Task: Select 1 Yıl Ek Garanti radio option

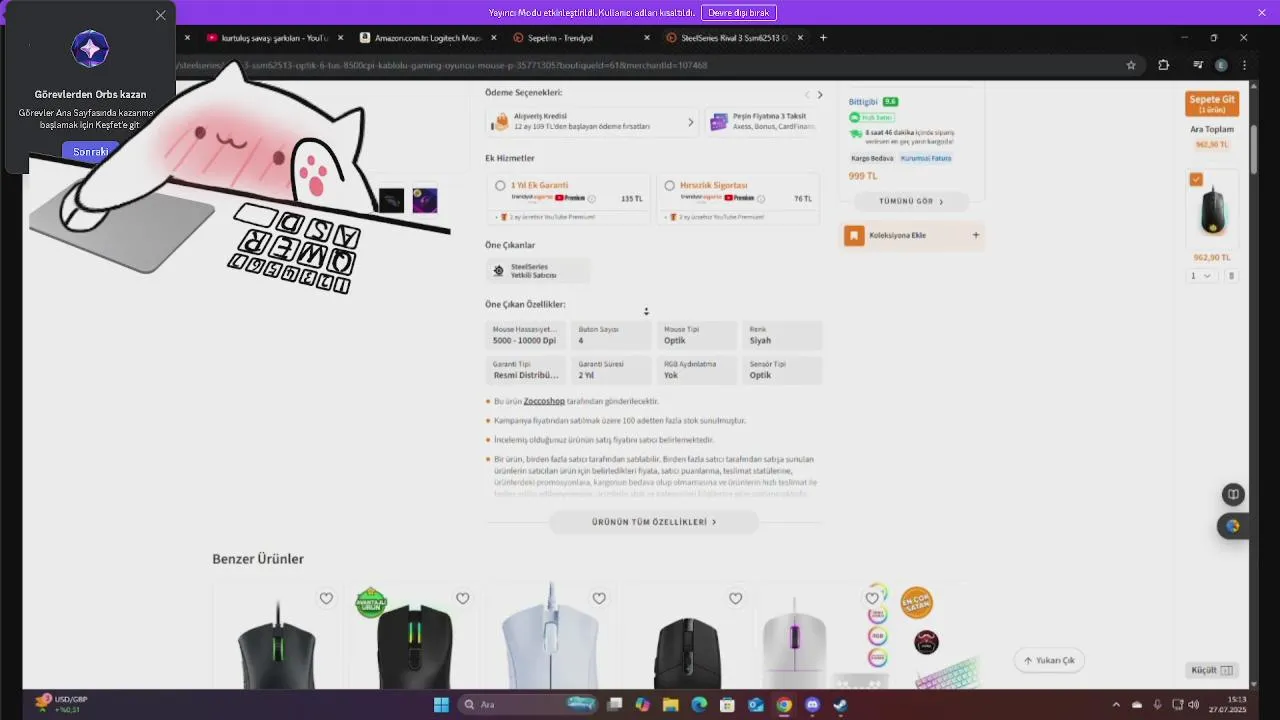Action: (500, 185)
